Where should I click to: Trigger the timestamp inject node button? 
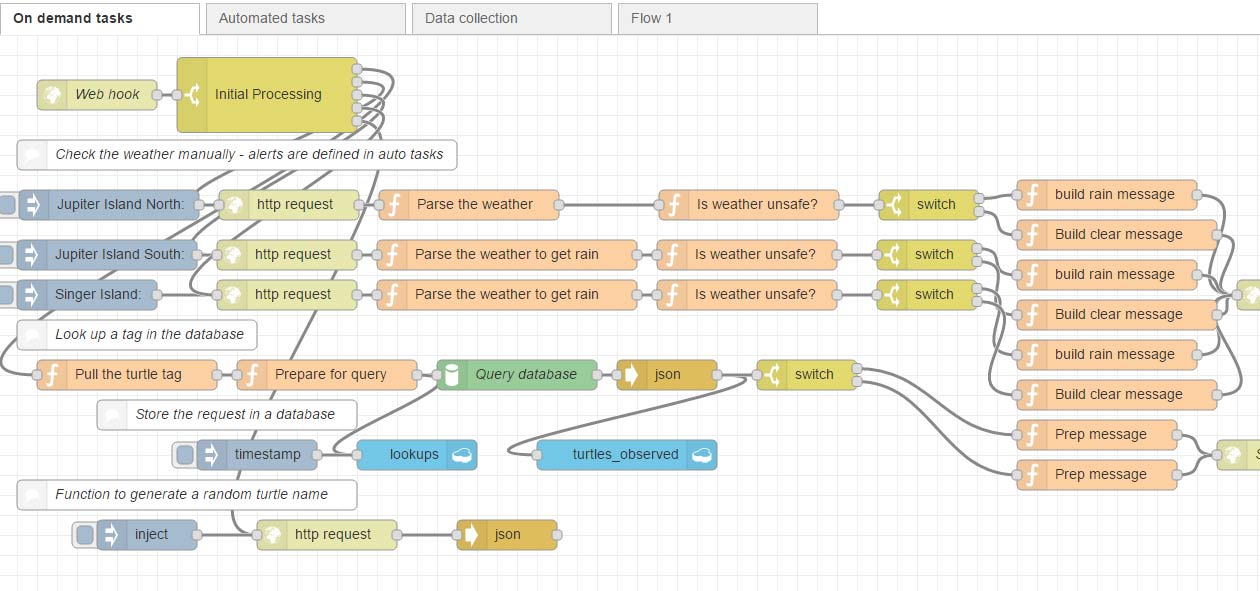(185, 455)
